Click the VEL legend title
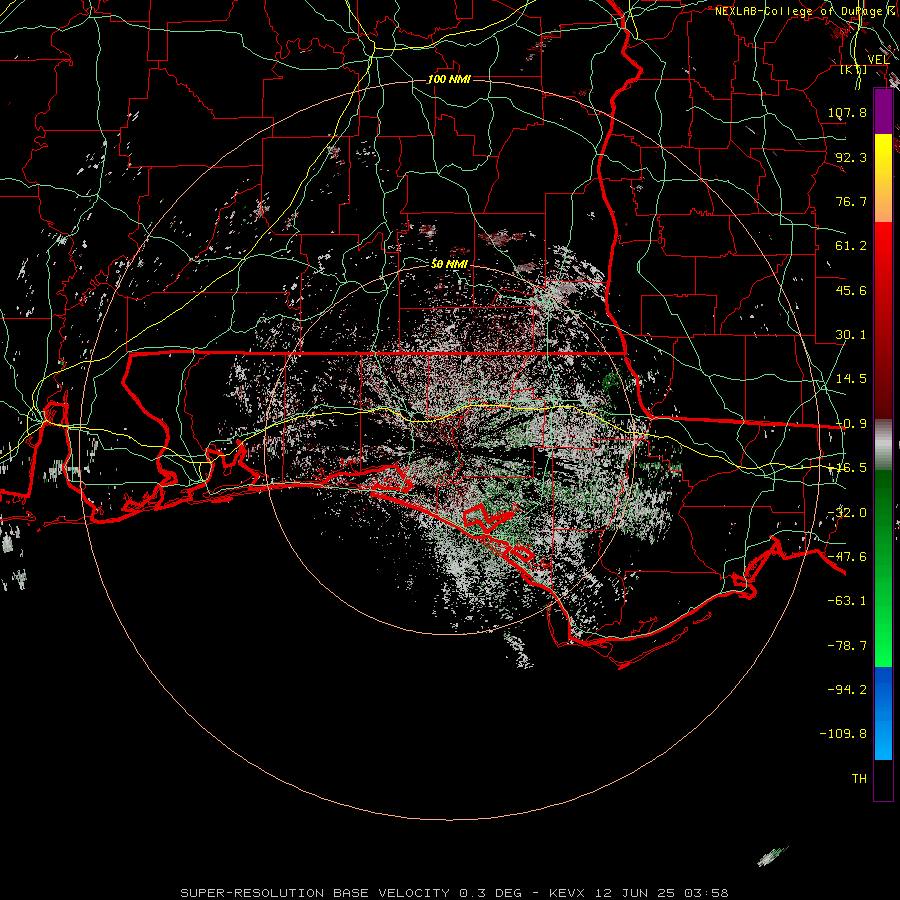The height and width of the screenshot is (900, 900). point(878,60)
